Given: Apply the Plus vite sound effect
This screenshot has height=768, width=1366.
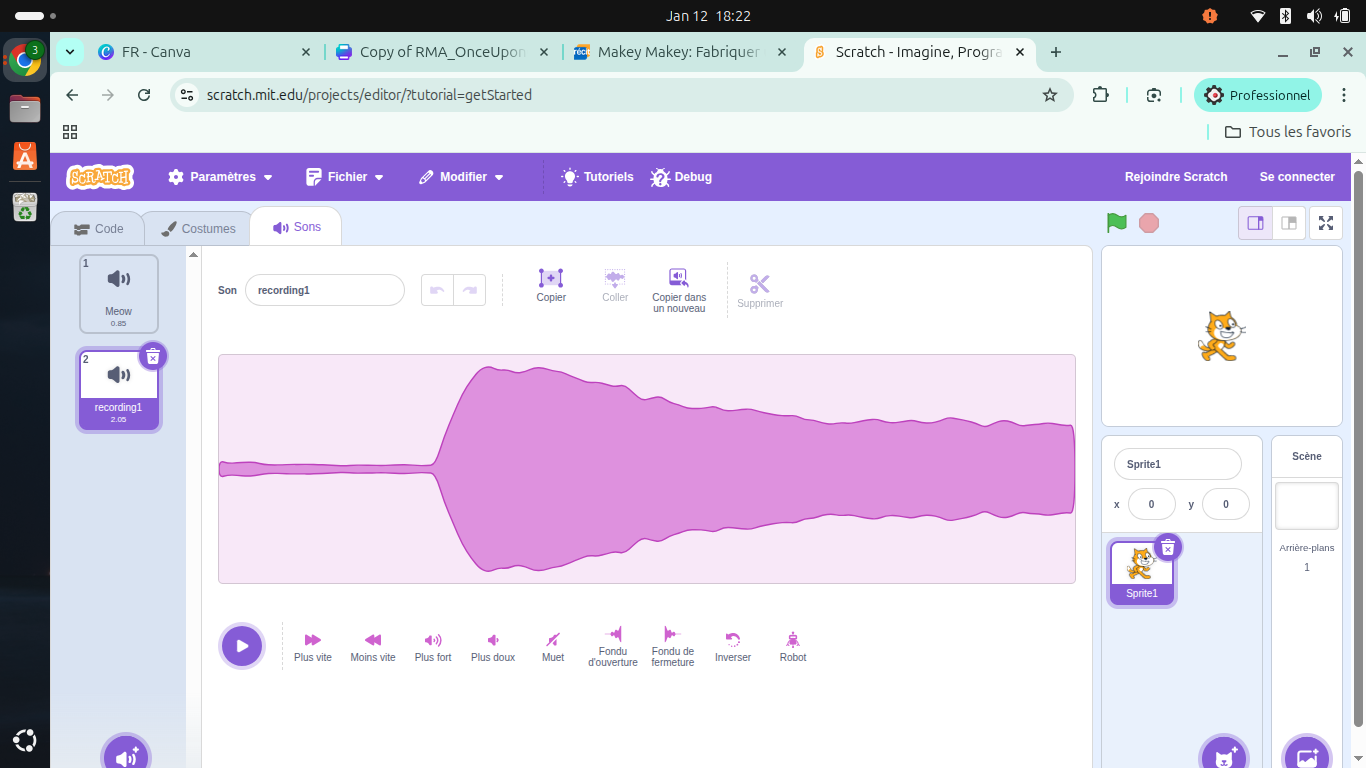Looking at the screenshot, I should 312,645.
